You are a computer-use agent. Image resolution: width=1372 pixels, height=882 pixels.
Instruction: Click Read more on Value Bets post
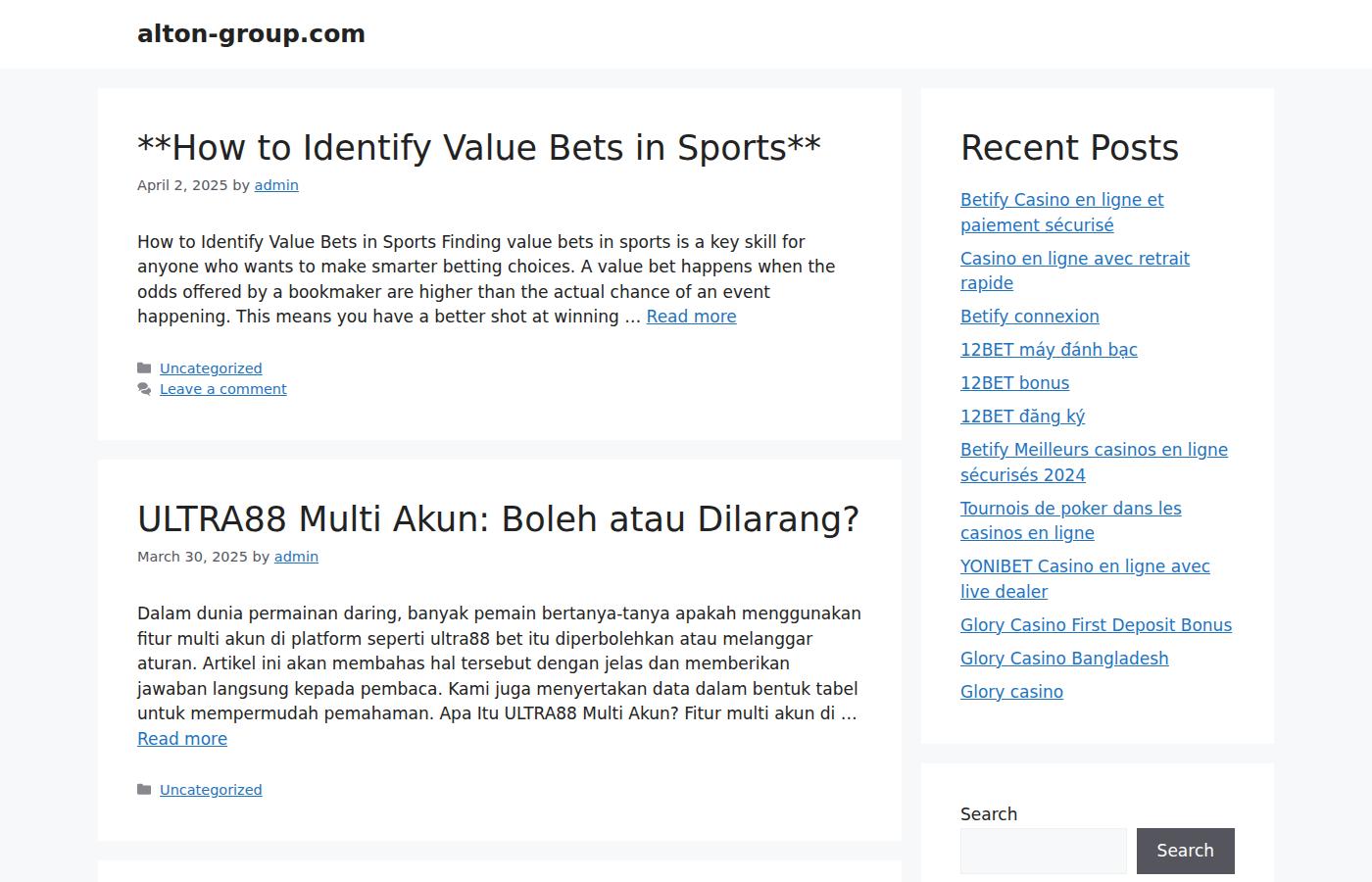point(691,317)
